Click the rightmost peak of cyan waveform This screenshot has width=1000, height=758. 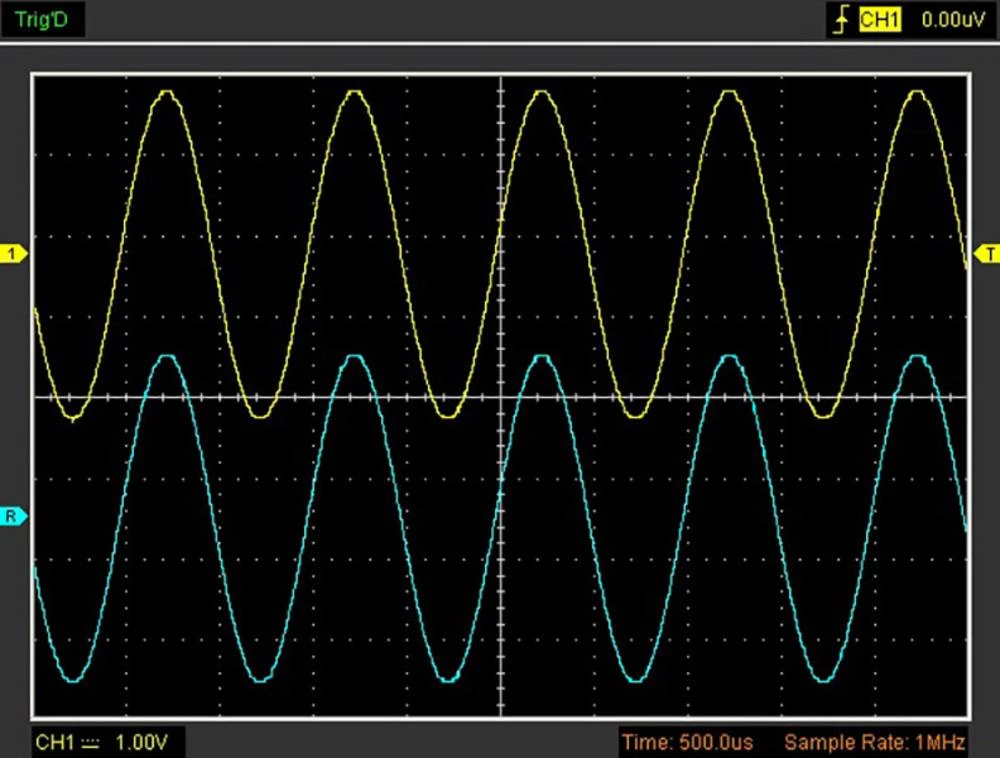[917, 356]
